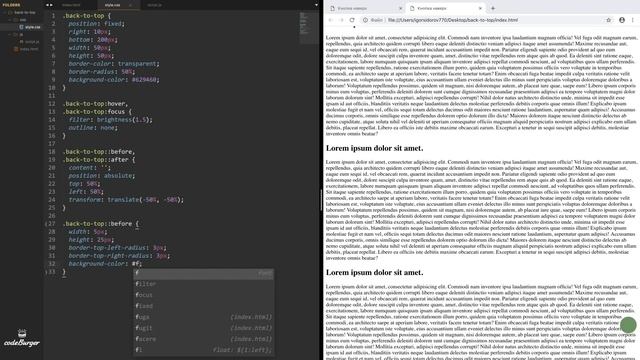Open index.html from the folder tree

(x=29, y=49)
